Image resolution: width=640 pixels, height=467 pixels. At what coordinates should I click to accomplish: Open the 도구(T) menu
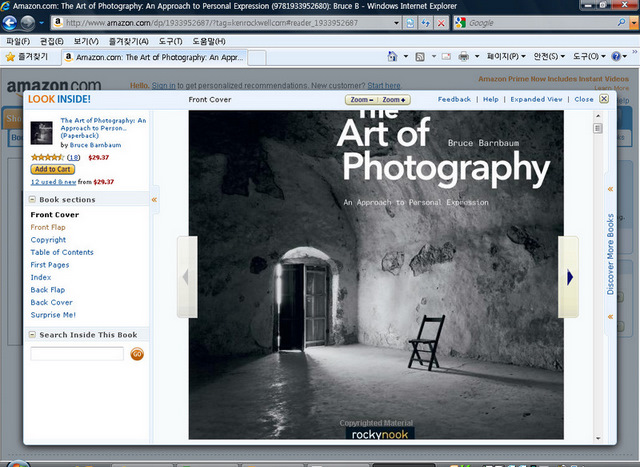click(x=171, y=41)
